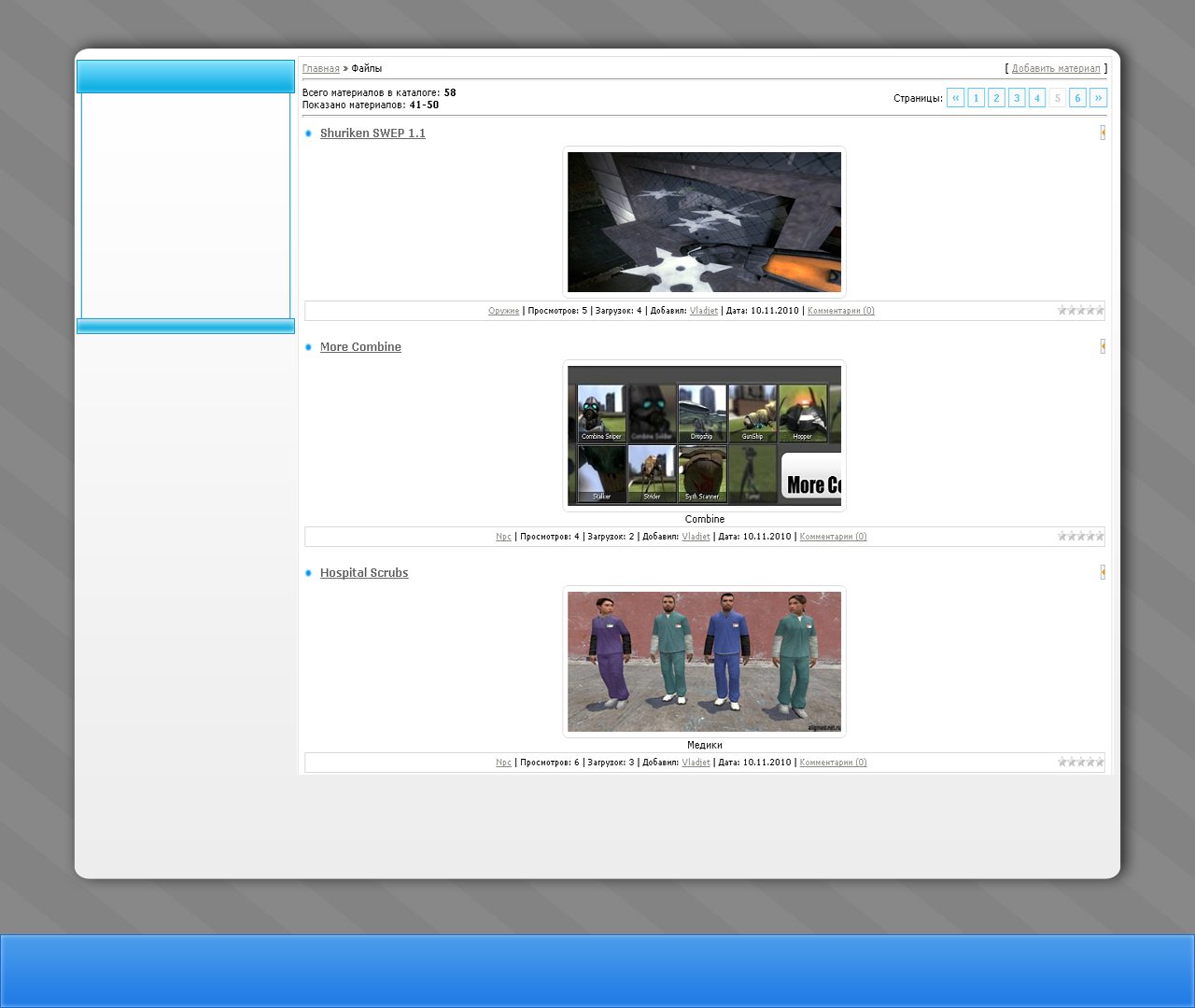The height and width of the screenshot is (1008, 1195).
Task: Rate More Combine with star rating
Action: click(1080, 536)
